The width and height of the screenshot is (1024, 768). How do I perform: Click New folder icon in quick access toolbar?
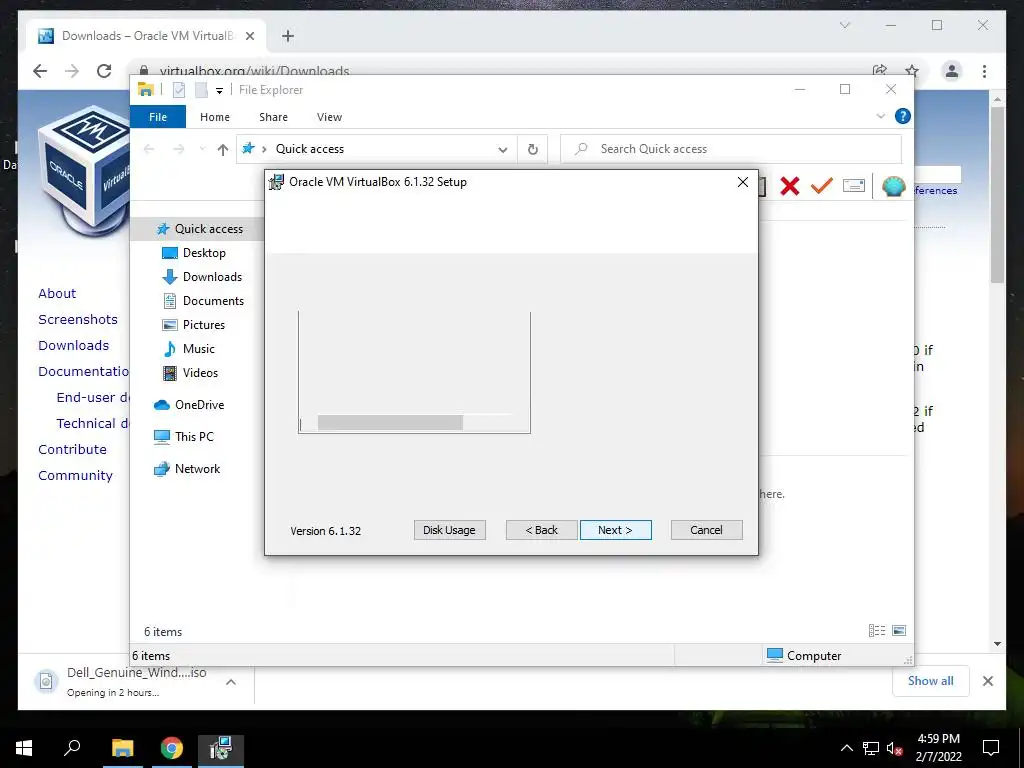click(x=201, y=90)
